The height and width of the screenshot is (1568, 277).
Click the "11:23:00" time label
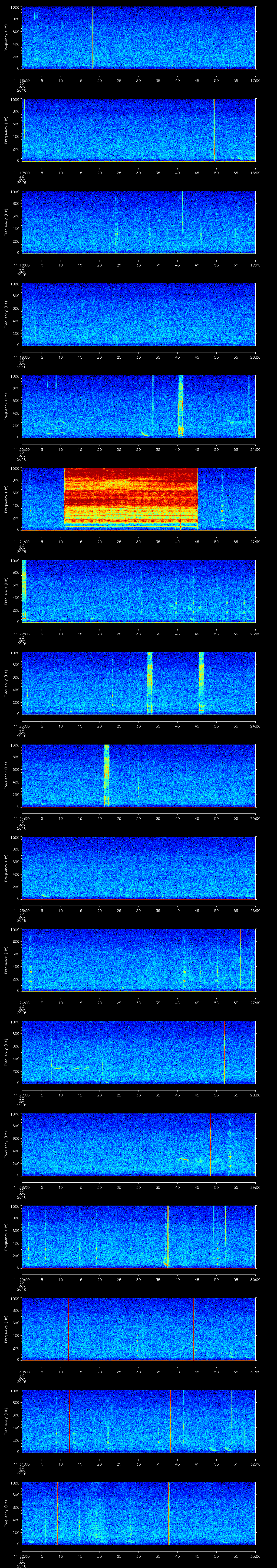point(21,726)
